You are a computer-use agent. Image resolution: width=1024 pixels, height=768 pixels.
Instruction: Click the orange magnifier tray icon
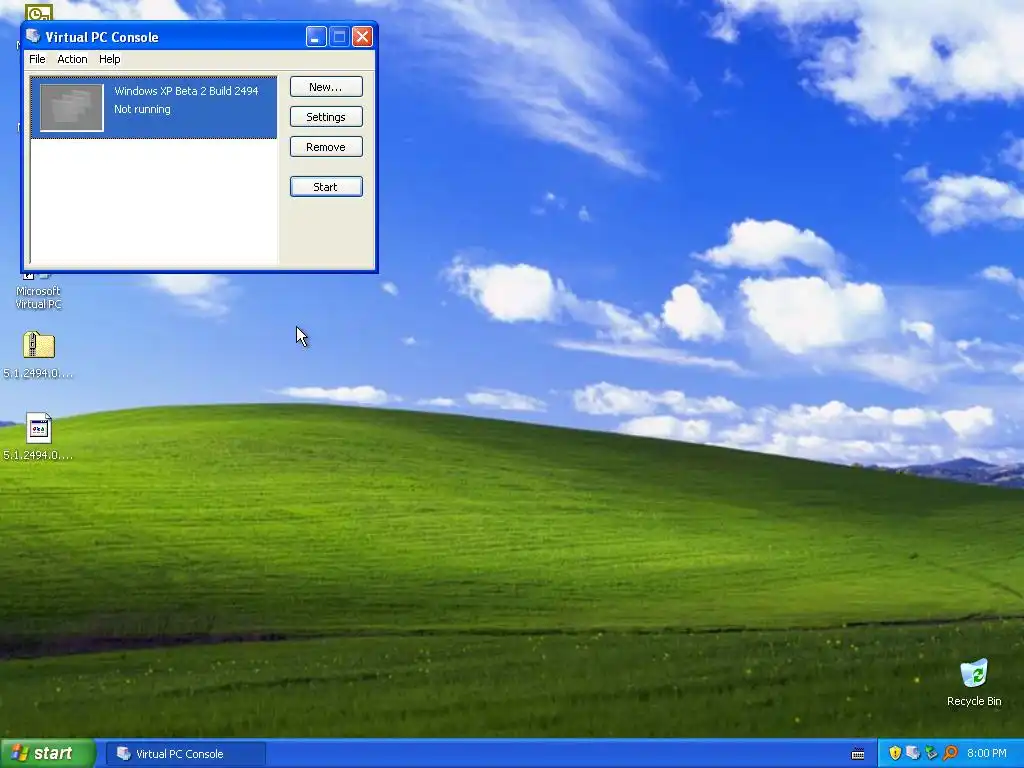(950, 753)
